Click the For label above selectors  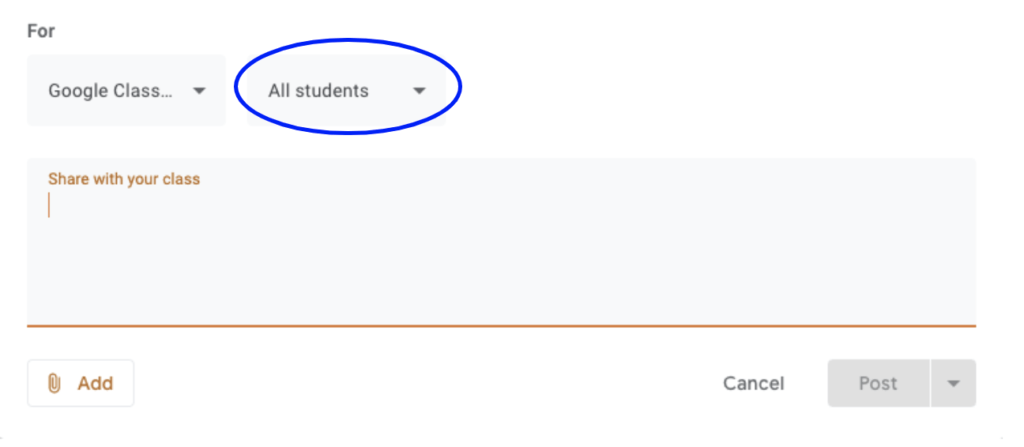click(x=41, y=31)
